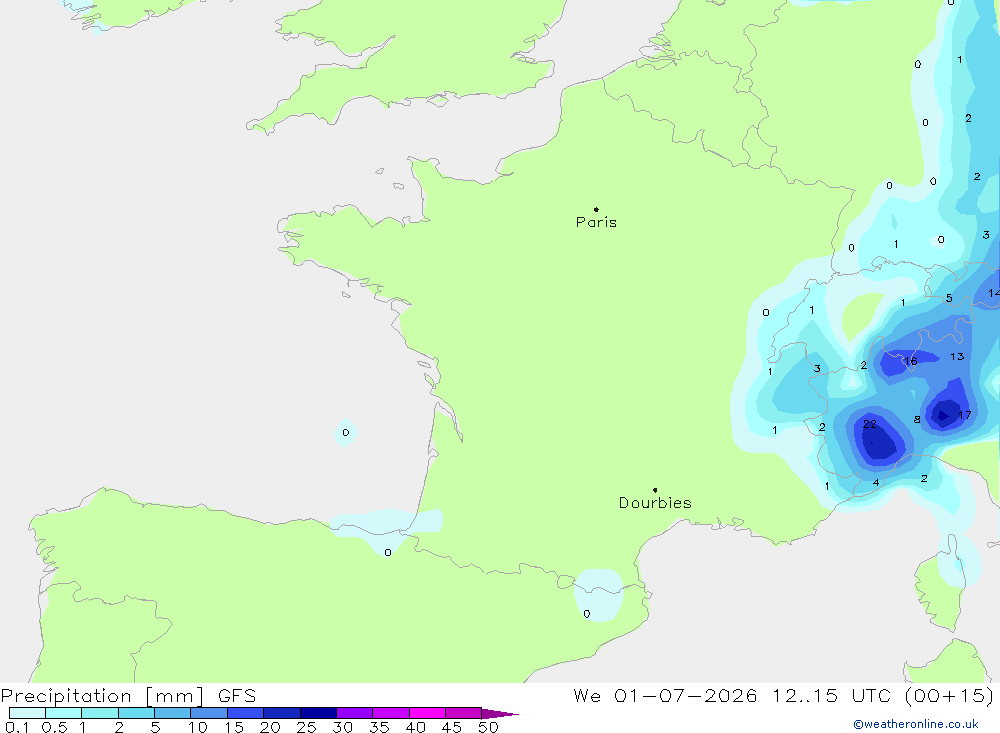This screenshot has height=733, width=1000.
Task: Click the '10' legend scale label
Action: tap(198, 727)
